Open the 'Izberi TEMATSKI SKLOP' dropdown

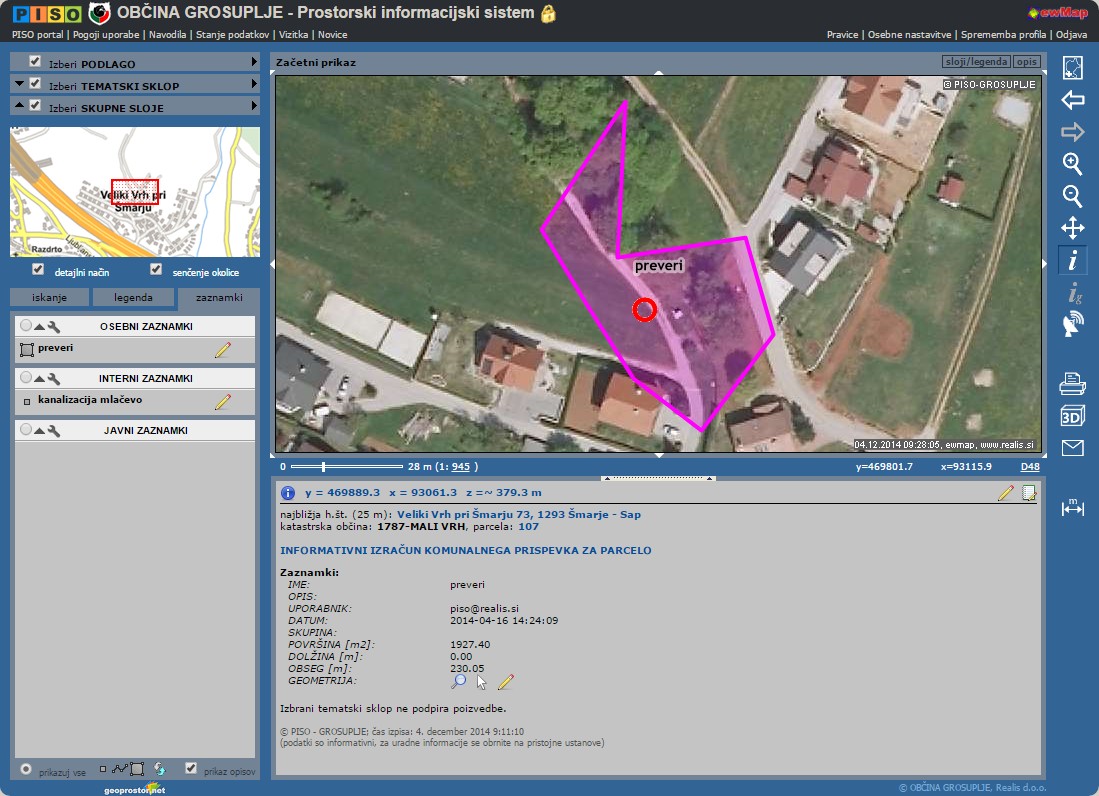254,85
